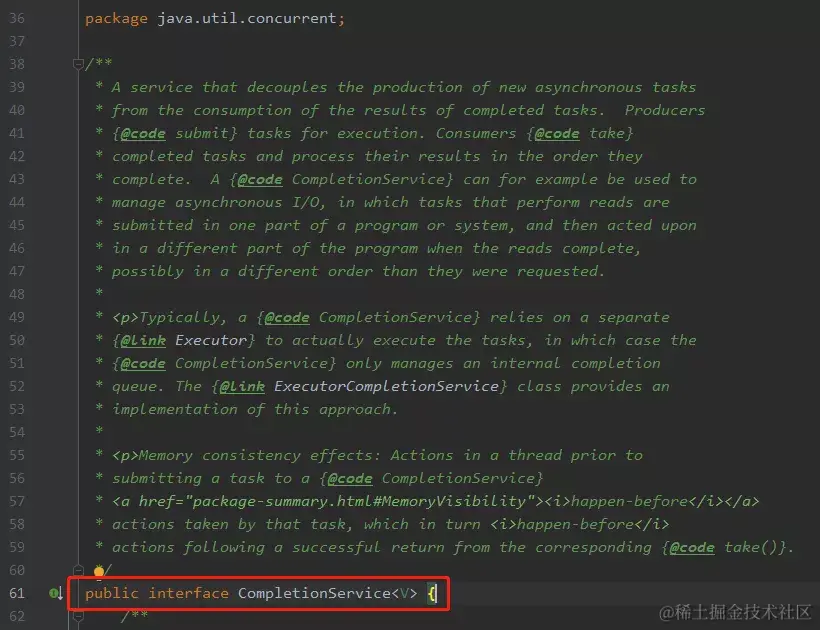Click the @code tag before 'submit' on line 41
The width and height of the screenshot is (820, 630).
(143, 134)
